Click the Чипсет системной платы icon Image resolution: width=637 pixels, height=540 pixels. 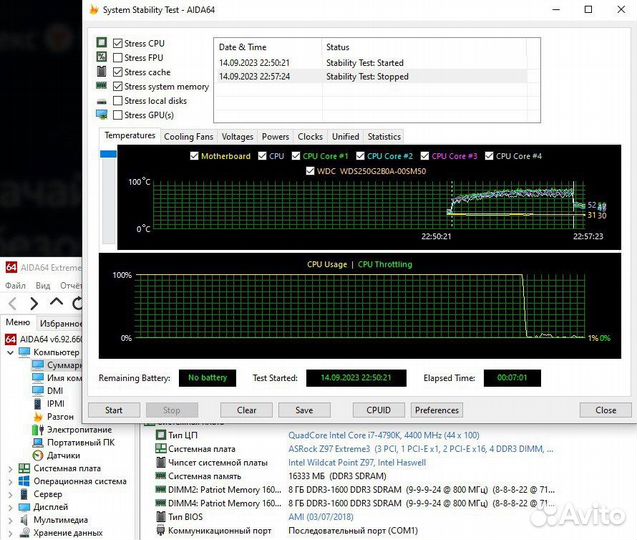(x=161, y=462)
